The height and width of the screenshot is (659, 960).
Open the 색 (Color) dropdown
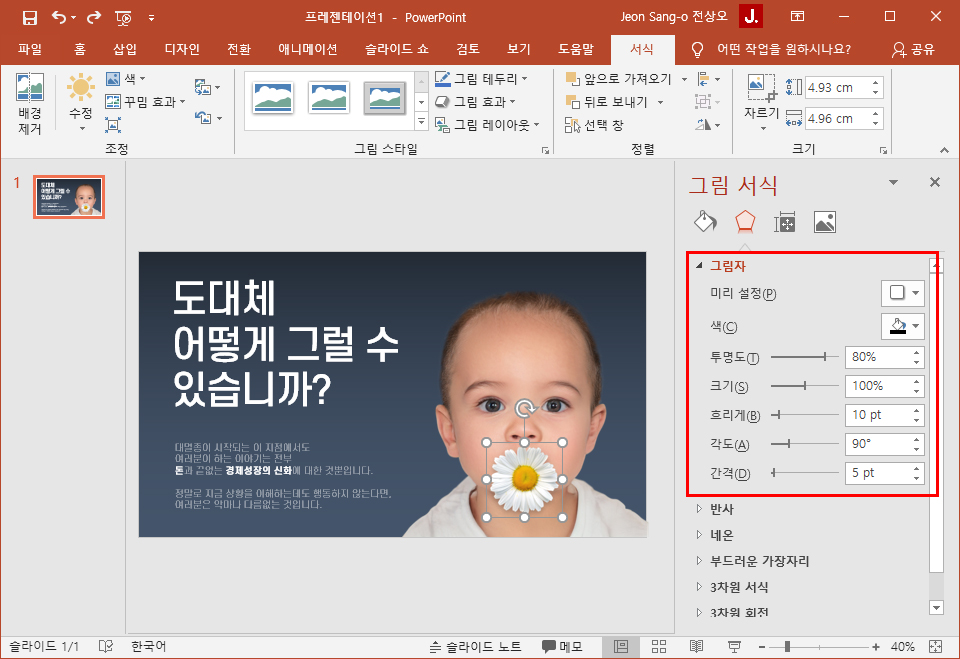coord(126,79)
